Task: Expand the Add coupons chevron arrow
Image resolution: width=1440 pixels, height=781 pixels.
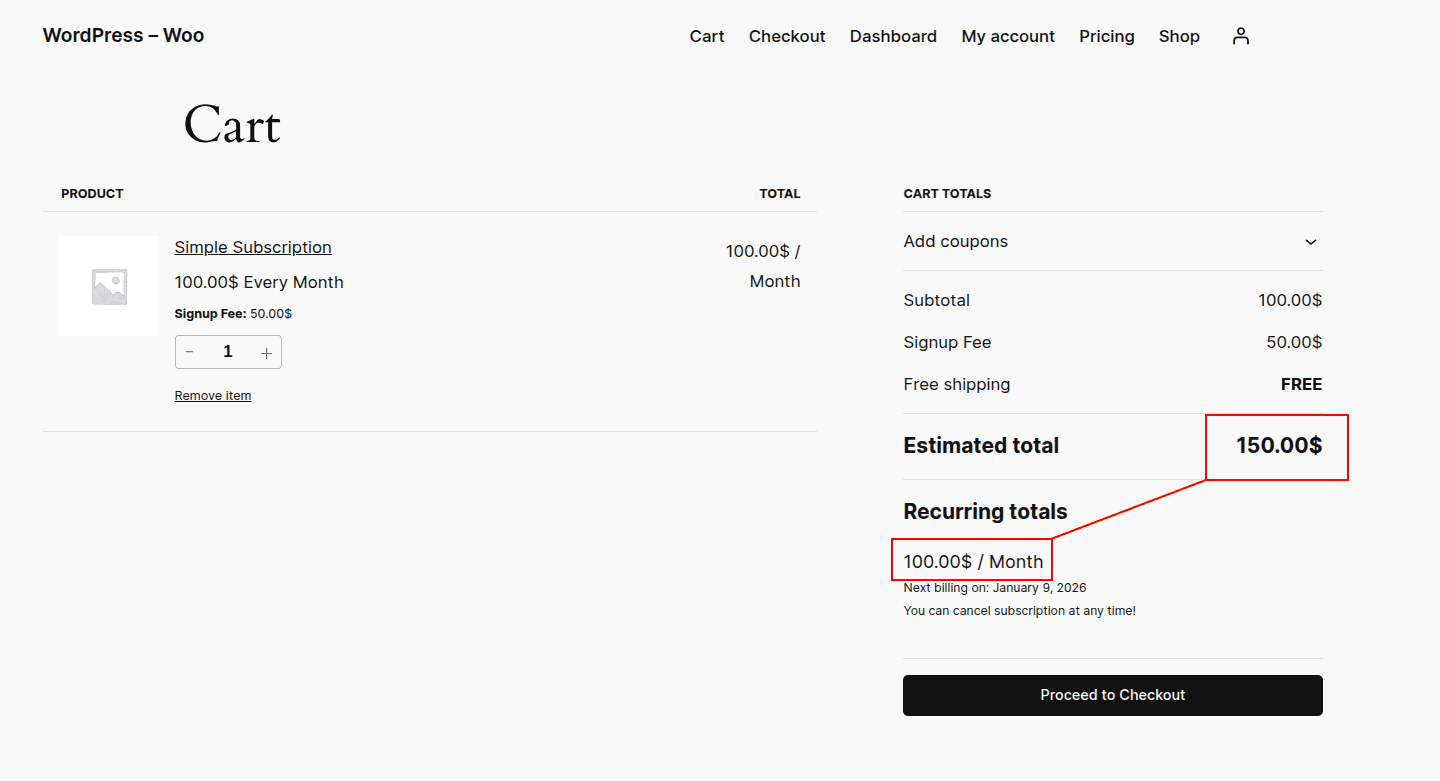Action: 1310,242
